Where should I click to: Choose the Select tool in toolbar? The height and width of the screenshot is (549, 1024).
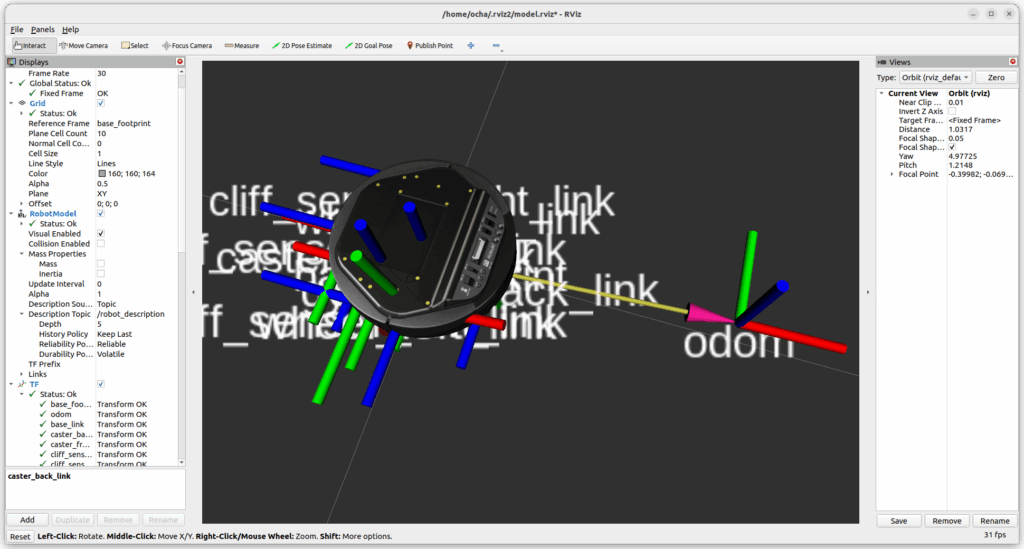(135, 45)
